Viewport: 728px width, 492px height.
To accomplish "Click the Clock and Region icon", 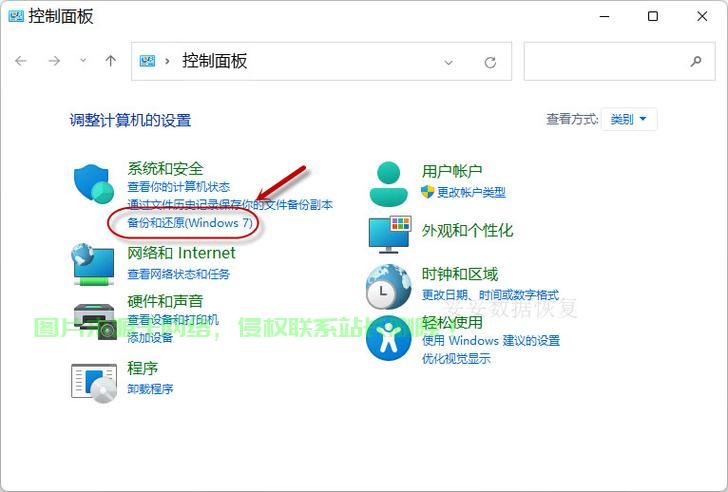I will click(x=389, y=285).
